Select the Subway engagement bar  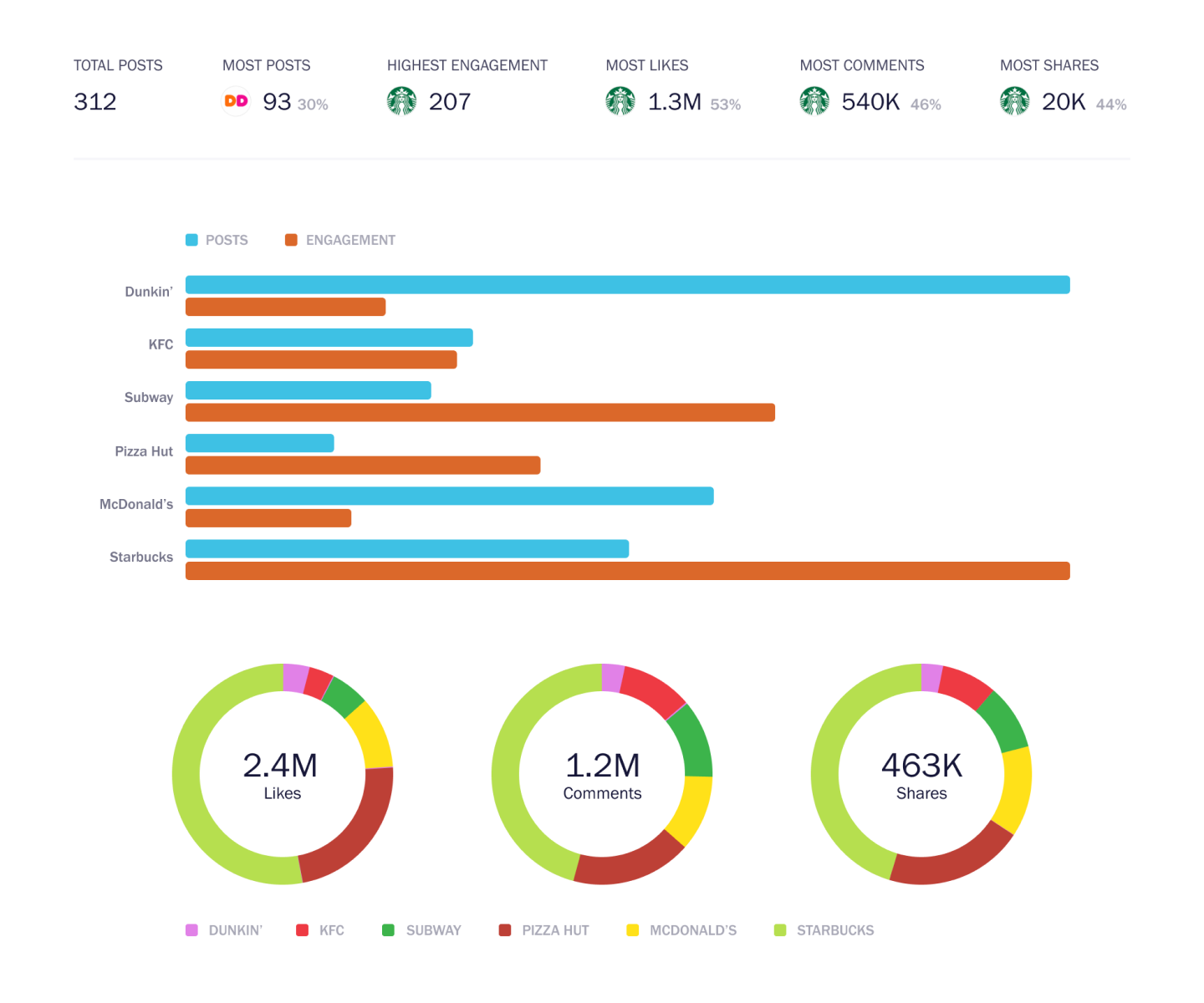(480, 412)
